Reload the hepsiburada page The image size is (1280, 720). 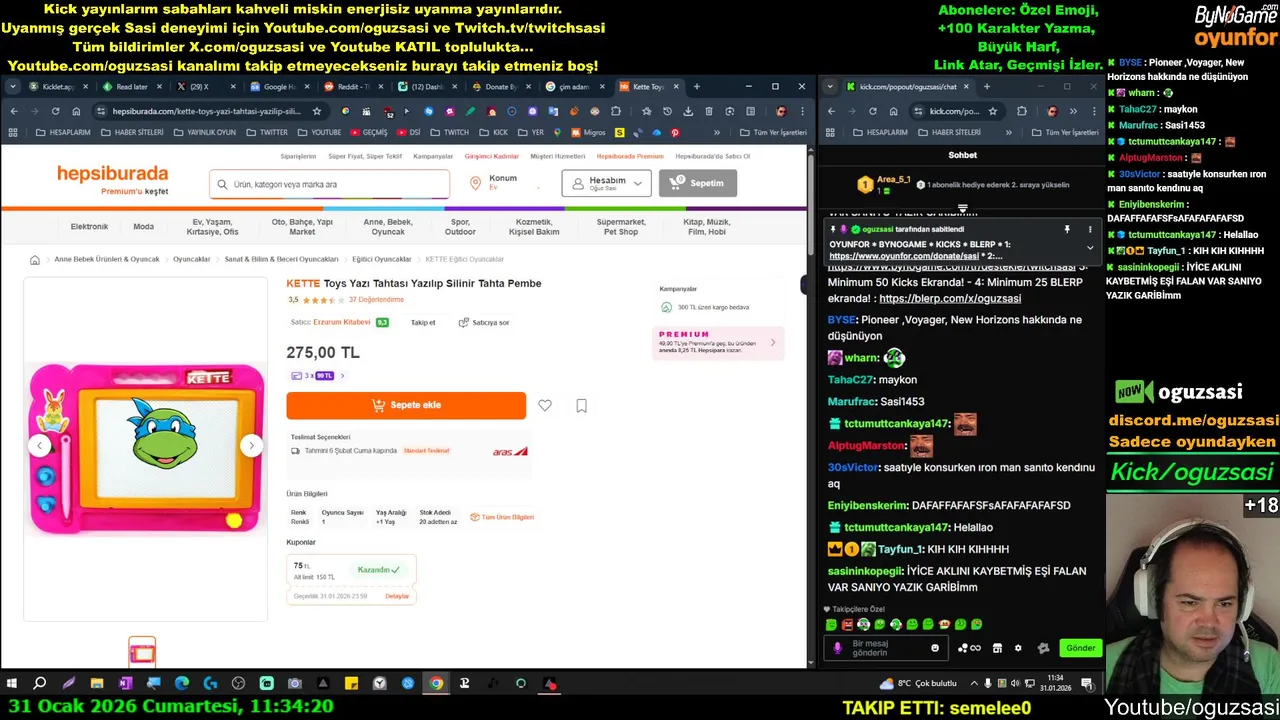(x=55, y=111)
